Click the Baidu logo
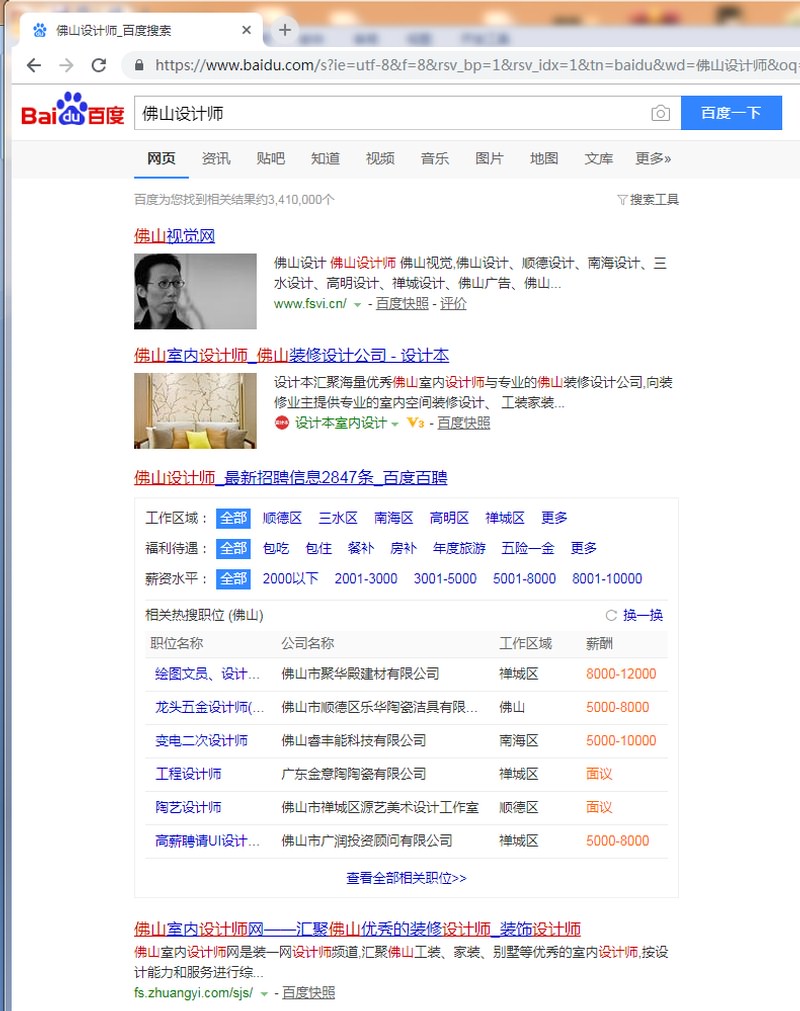The height and width of the screenshot is (1011, 800). point(72,110)
